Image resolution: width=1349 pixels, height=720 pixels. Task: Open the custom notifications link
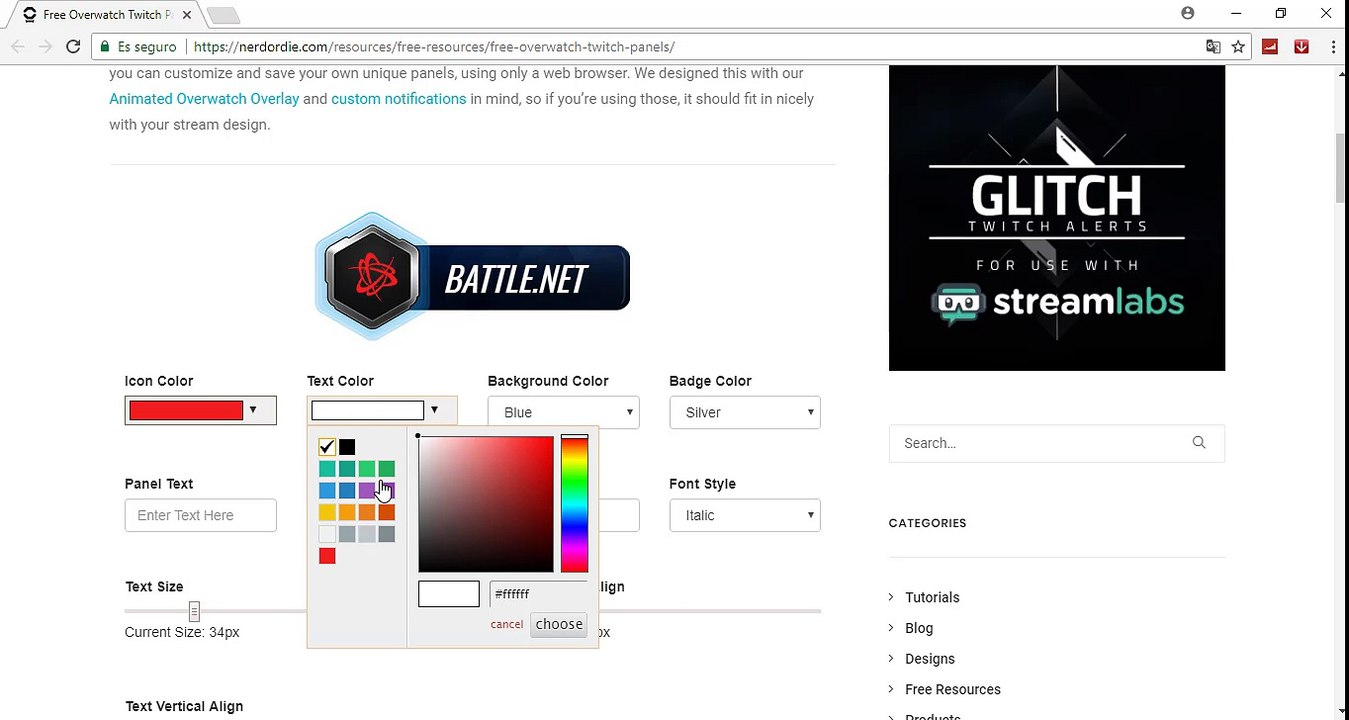click(x=399, y=99)
